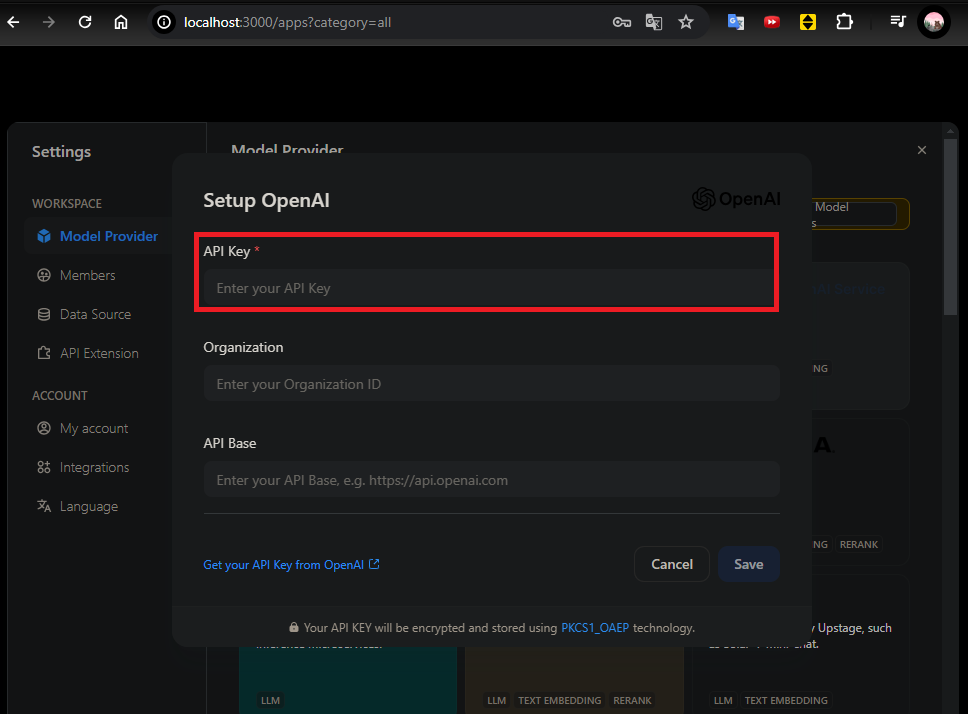Click the address bar URL
The height and width of the screenshot is (714, 968).
pos(288,22)
